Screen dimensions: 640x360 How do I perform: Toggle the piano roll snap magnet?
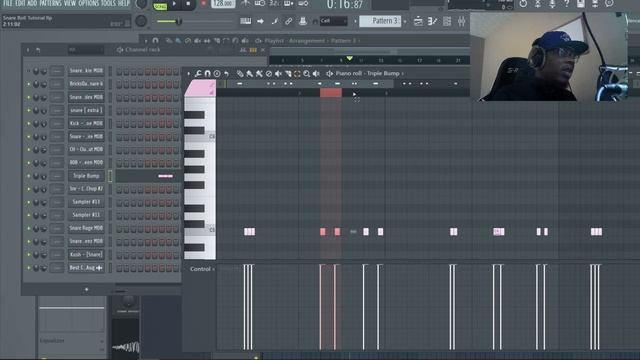coord(207,73)
